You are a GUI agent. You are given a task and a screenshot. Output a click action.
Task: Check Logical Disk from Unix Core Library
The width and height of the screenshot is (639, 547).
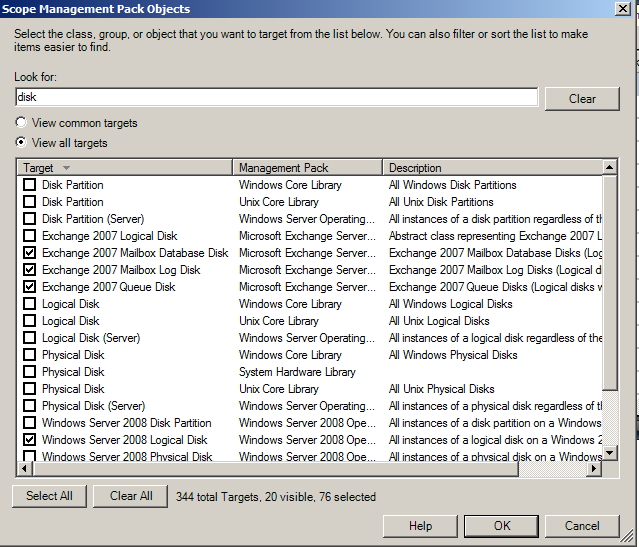pyautogui.click(x=29, y=321)
